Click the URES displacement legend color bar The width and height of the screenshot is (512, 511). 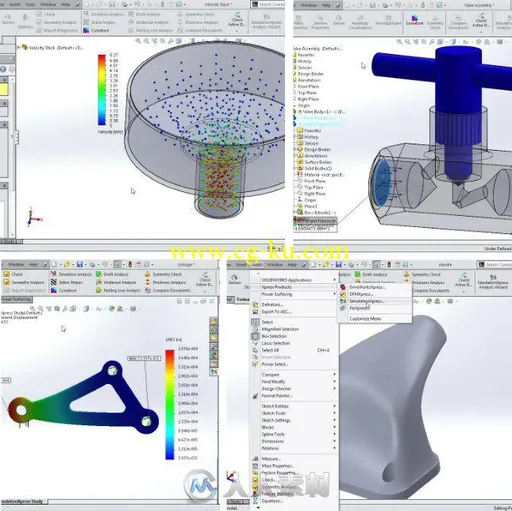click(170, 404)
